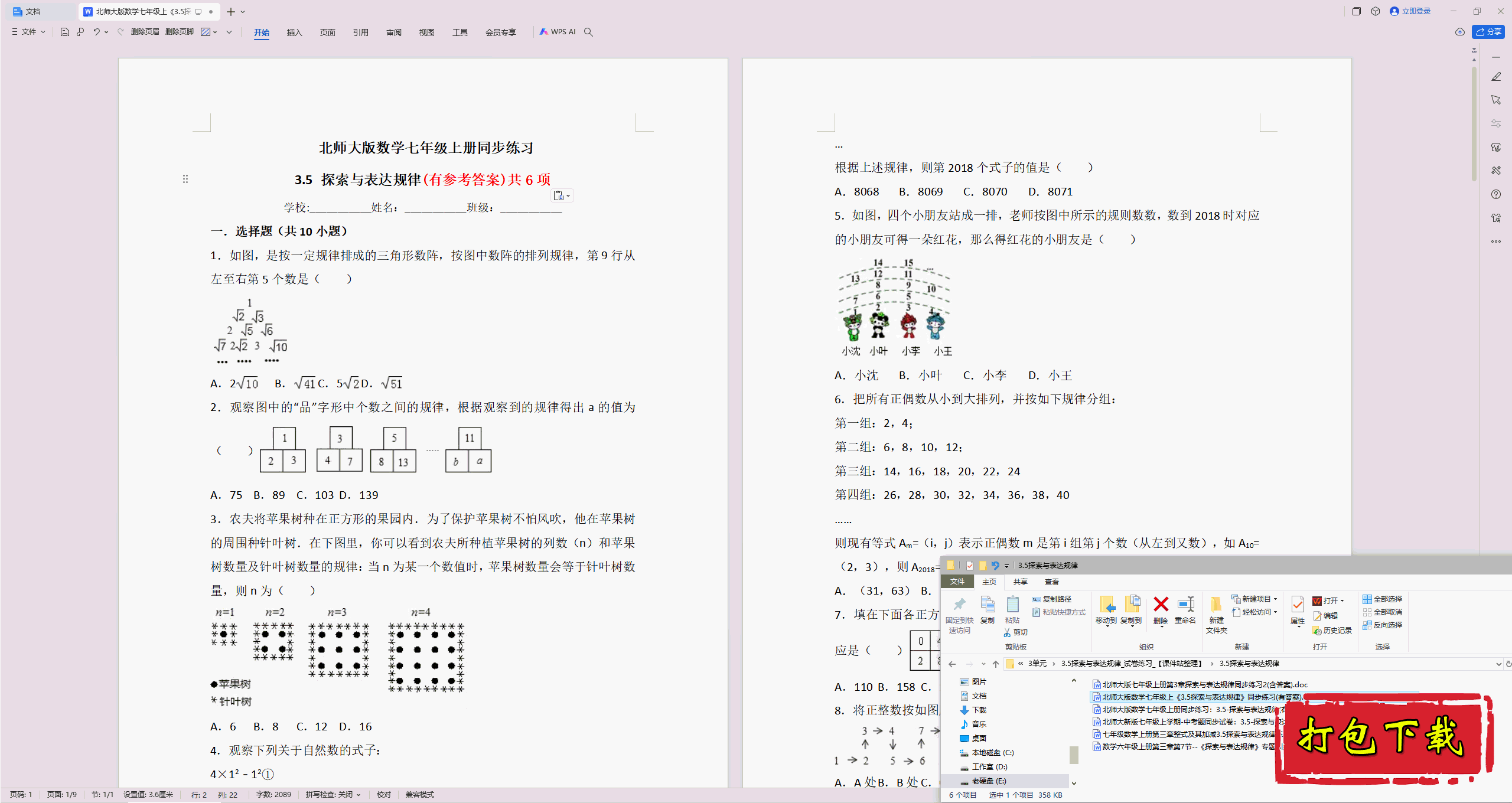Click 立即登录 to sign in

point(1410,11)
